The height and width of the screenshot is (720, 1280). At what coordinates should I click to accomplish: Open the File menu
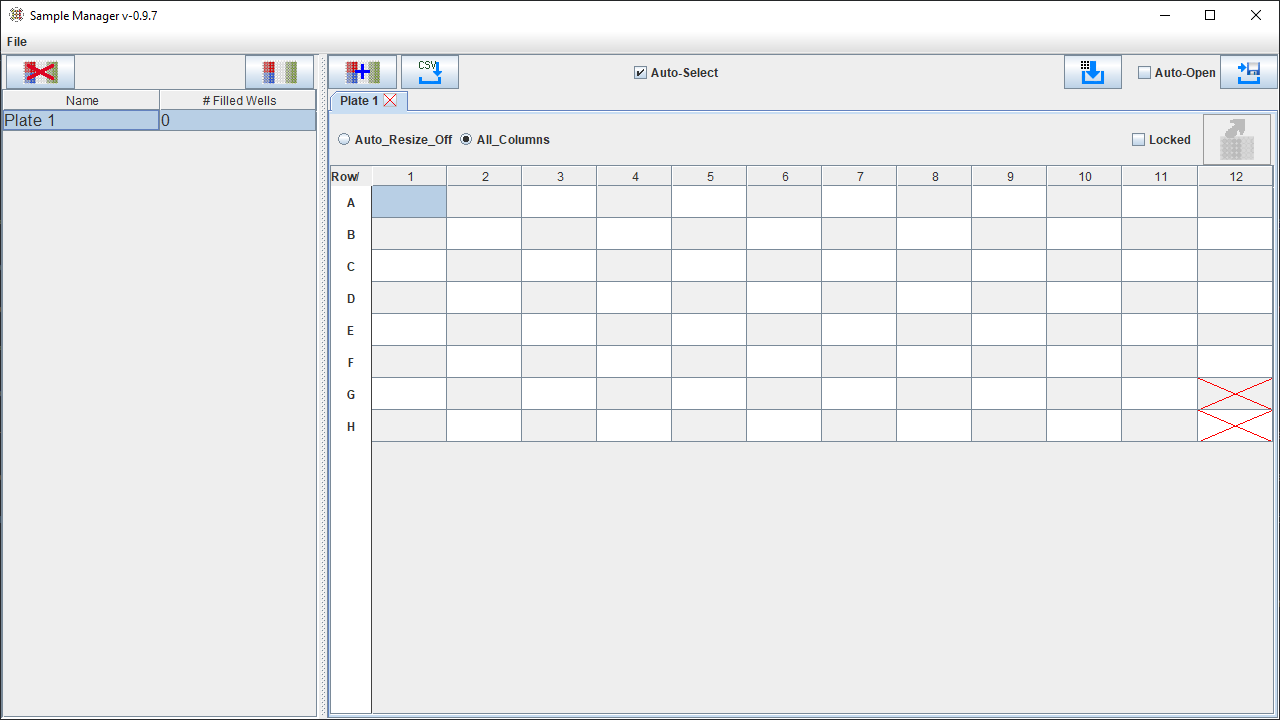click(x=17, y=42)
